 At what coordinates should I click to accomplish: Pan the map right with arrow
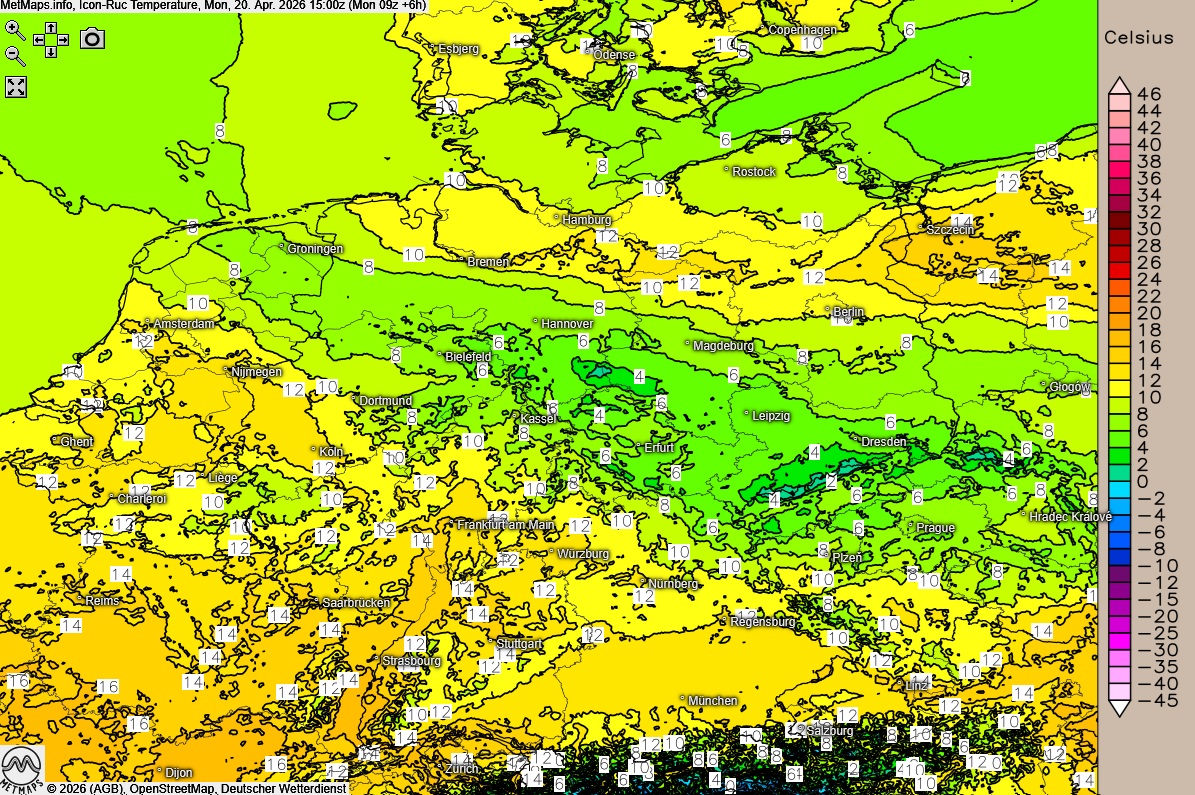point(63,40)
